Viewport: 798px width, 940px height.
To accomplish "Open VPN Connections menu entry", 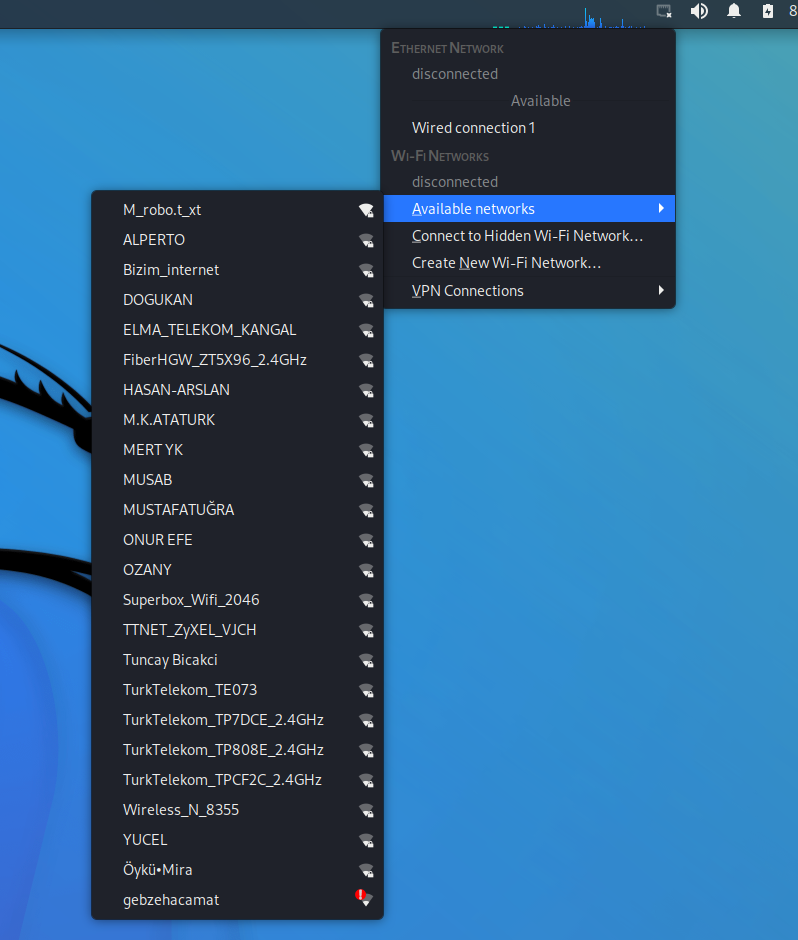I will (529, 291).
